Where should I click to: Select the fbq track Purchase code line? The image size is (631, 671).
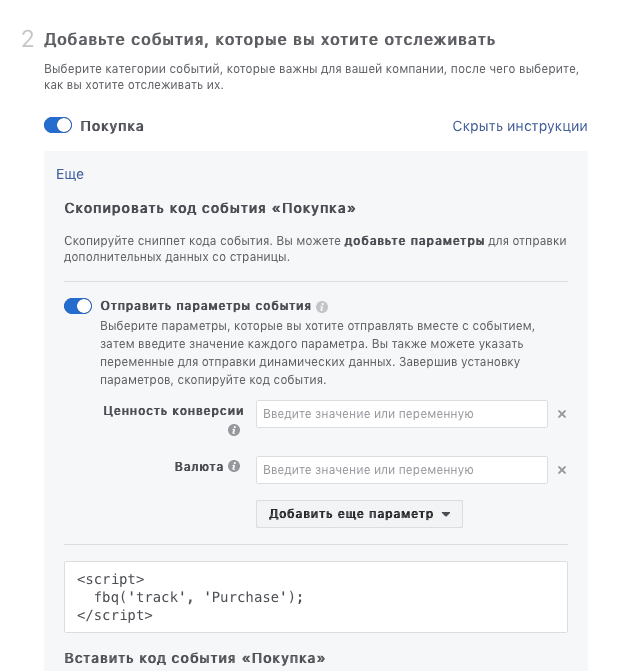point(198,597)
